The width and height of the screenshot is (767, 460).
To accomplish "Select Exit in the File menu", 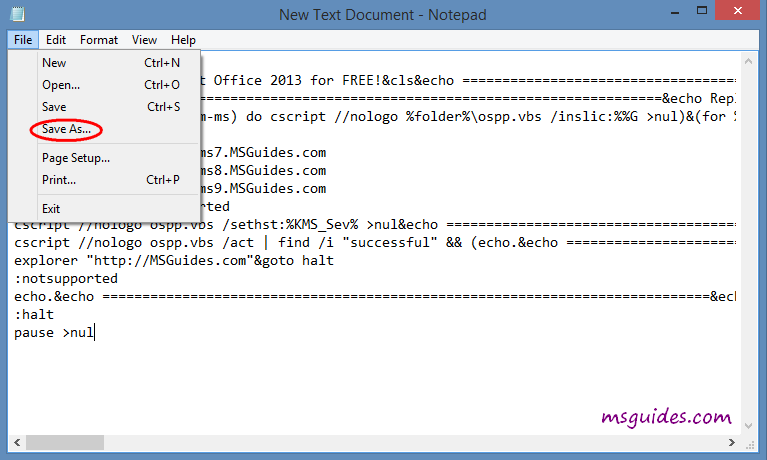I will point(104,208).
